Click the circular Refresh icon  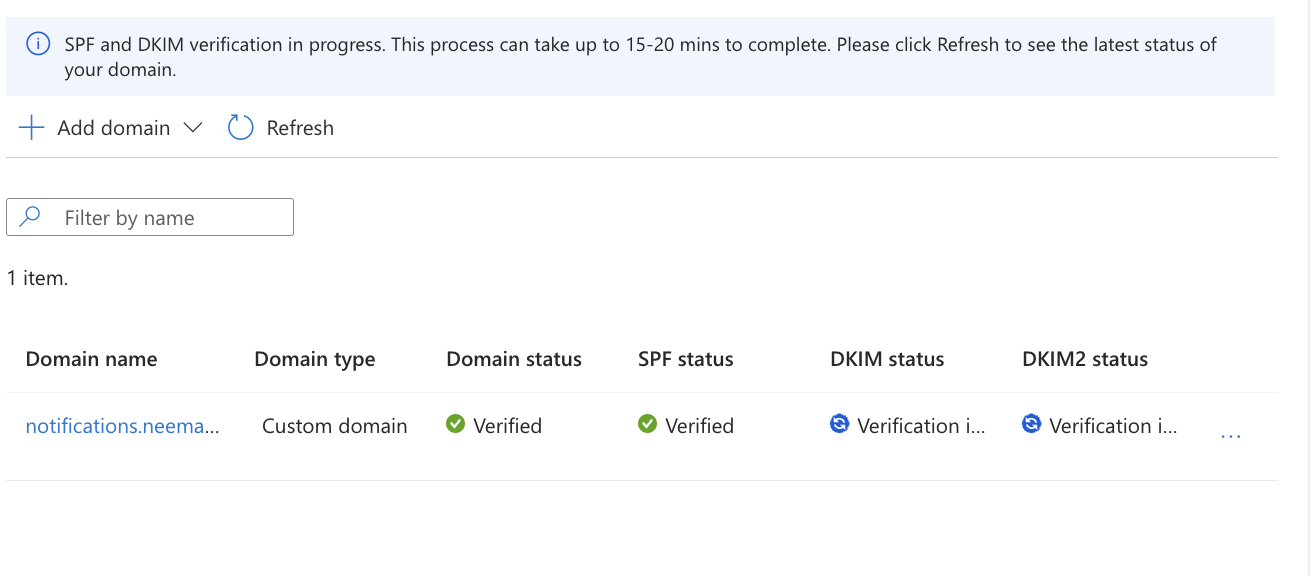pos(240,128)
